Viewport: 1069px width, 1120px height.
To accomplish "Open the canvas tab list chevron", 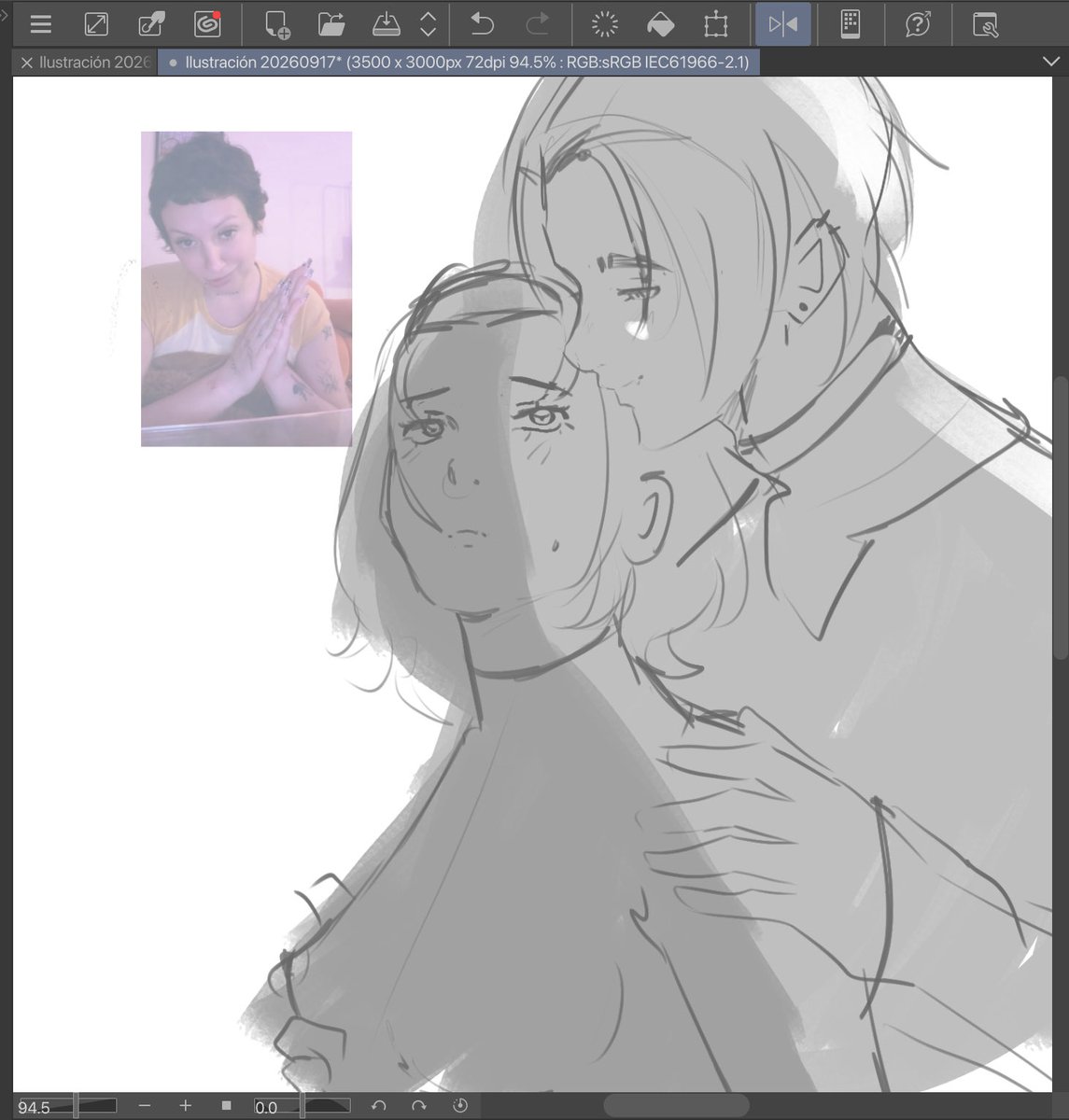I will pyautogui.click(x=1050, y=63).
